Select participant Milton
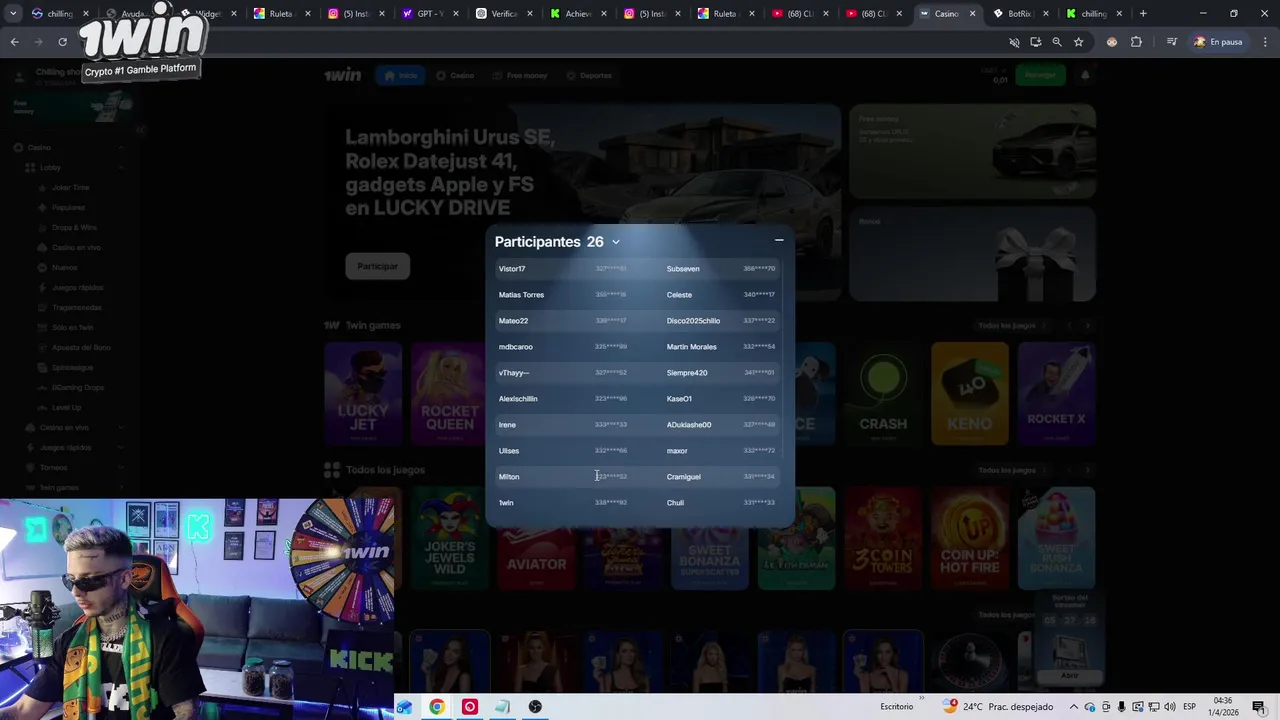 (x=509, y=477)
